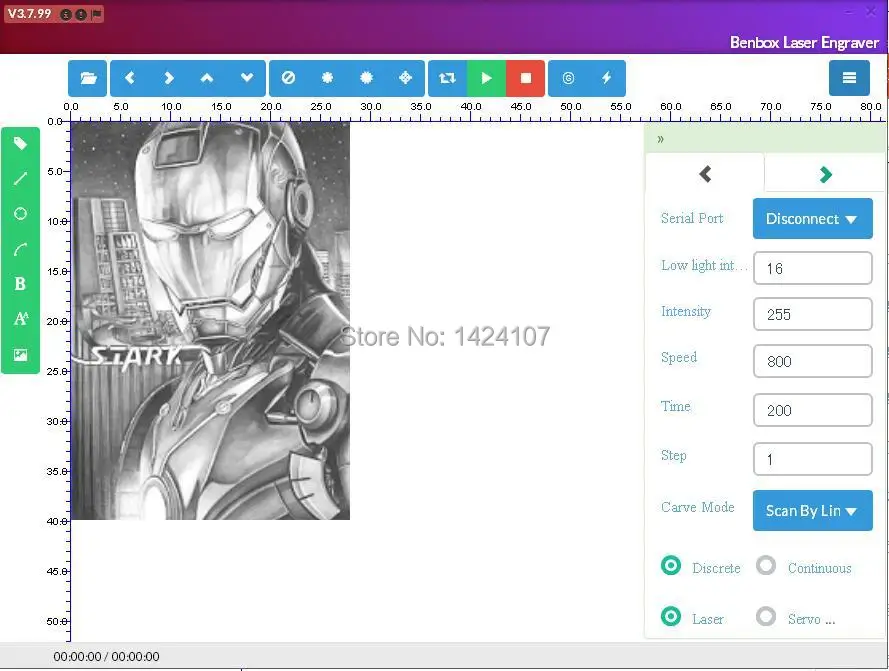Collapse the settings panel with » chevron
889x671 pixels.
[x=661, y=140]
